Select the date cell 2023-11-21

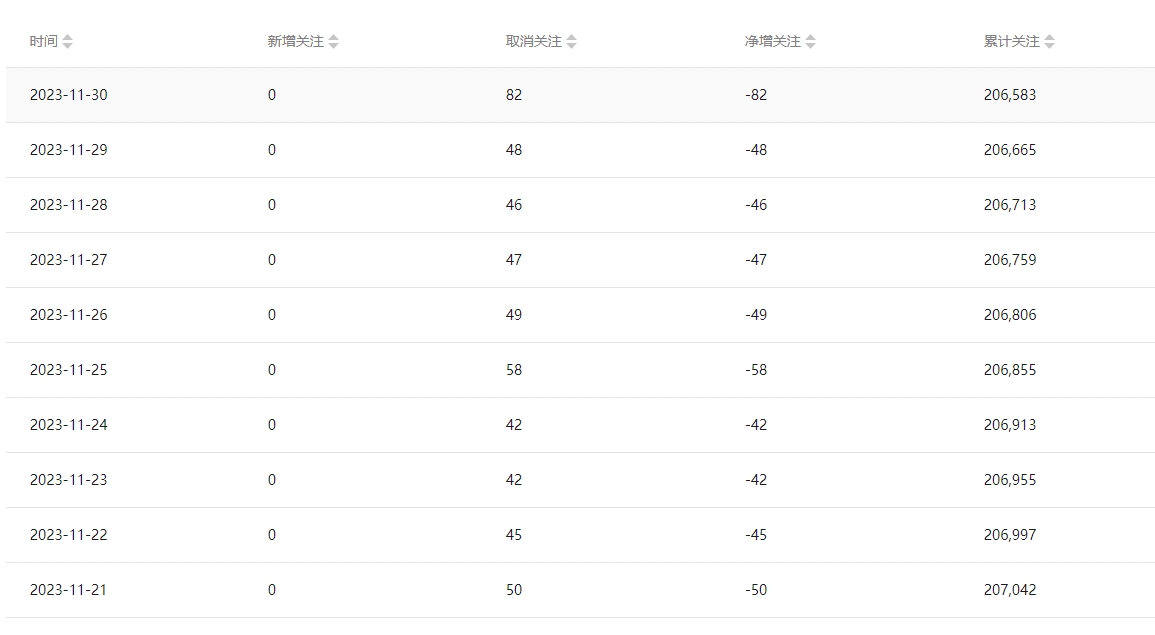69,590
